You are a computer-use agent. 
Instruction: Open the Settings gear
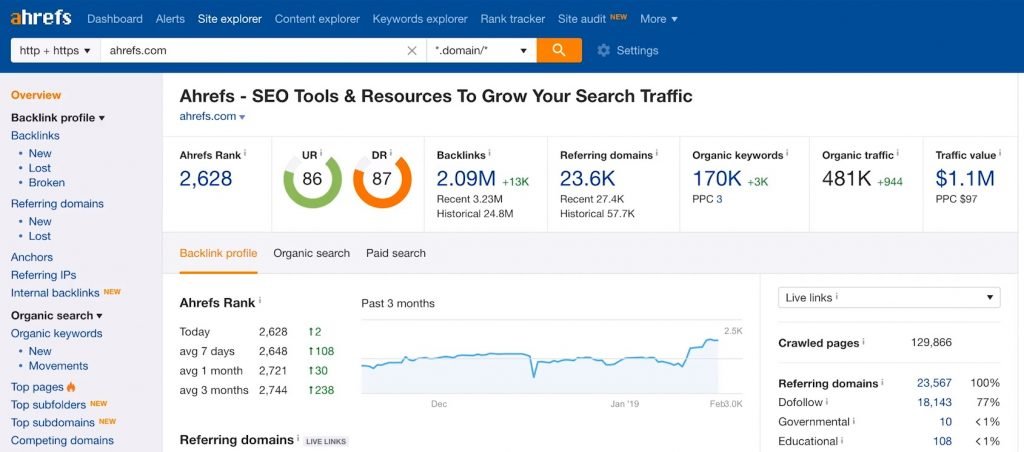pos(628,50)
